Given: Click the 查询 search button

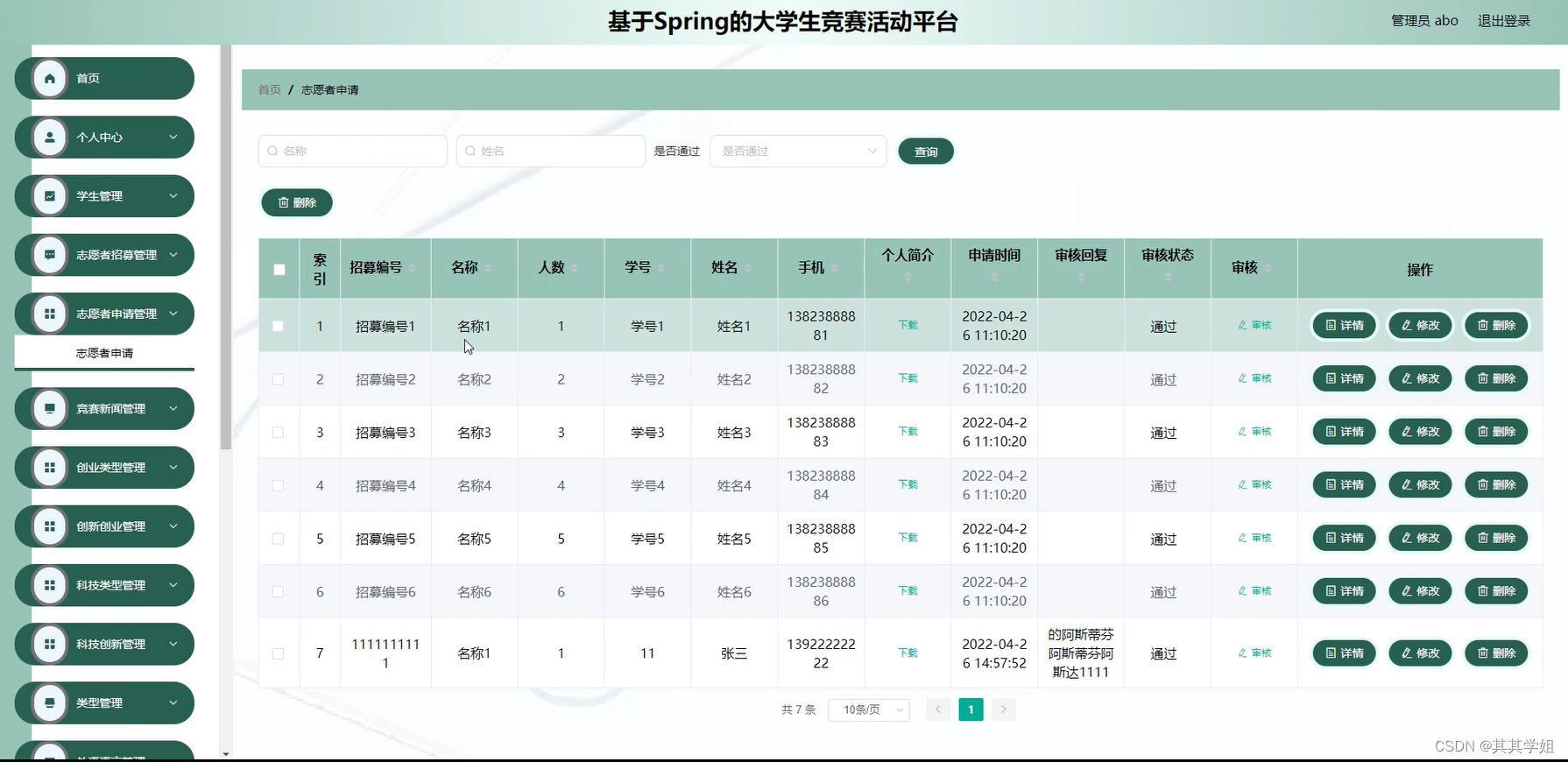Looking at the screenshot, I should coord(926,152).
